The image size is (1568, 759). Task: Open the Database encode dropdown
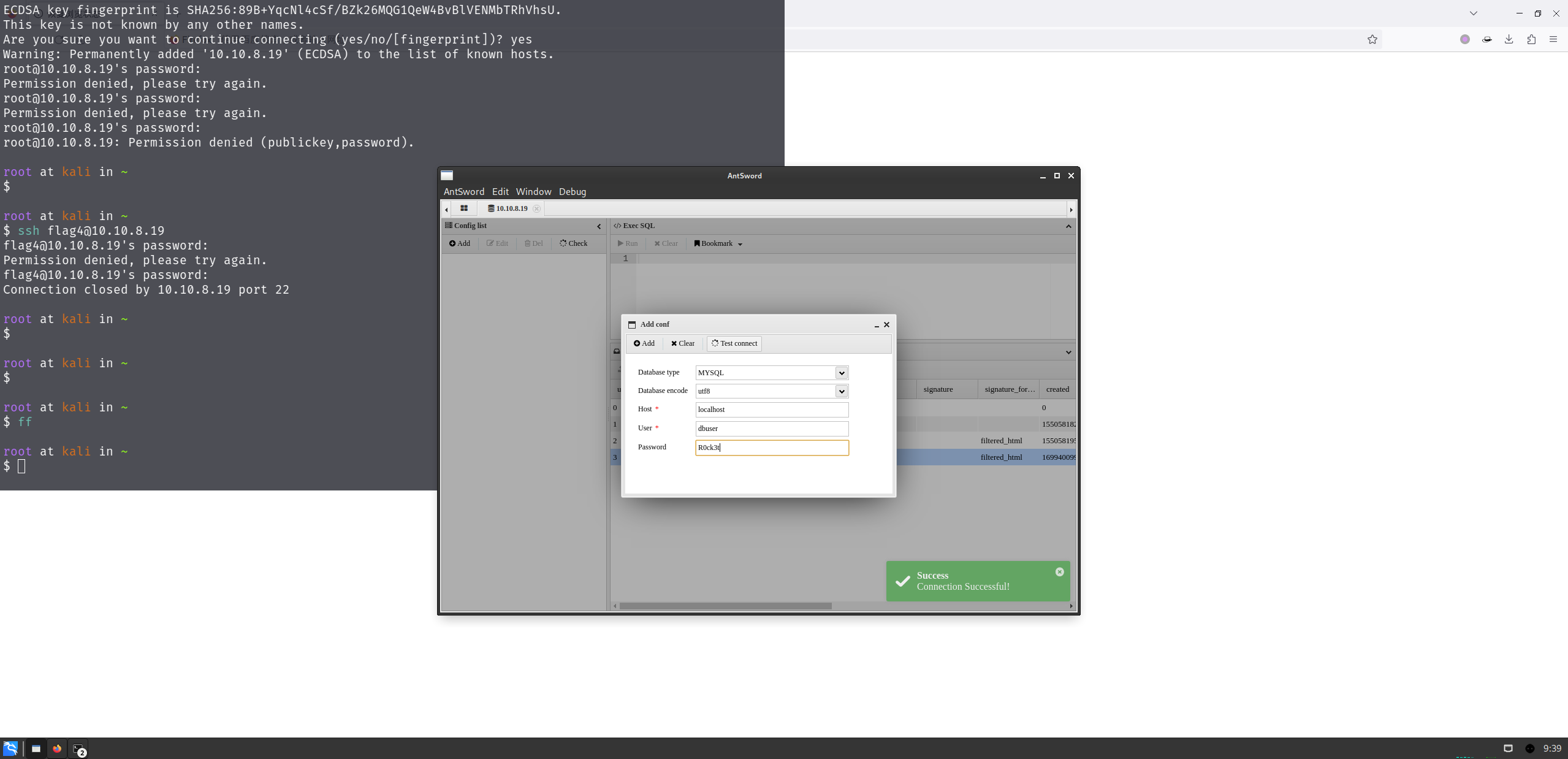(x=842, y=391)
